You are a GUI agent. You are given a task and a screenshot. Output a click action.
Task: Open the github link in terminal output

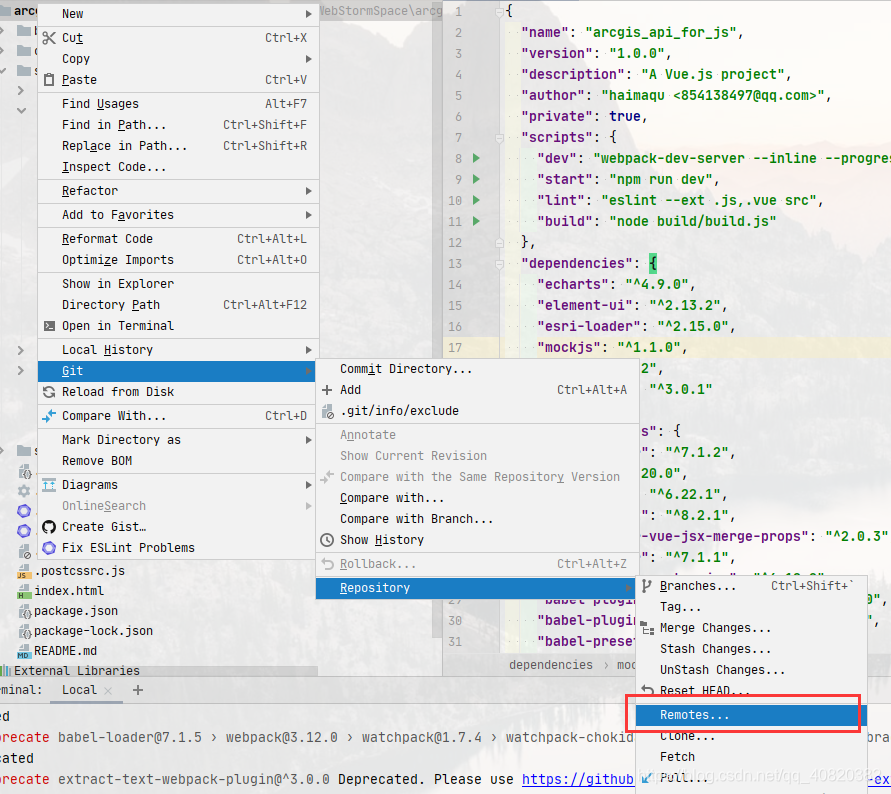(x=578, y=779)
